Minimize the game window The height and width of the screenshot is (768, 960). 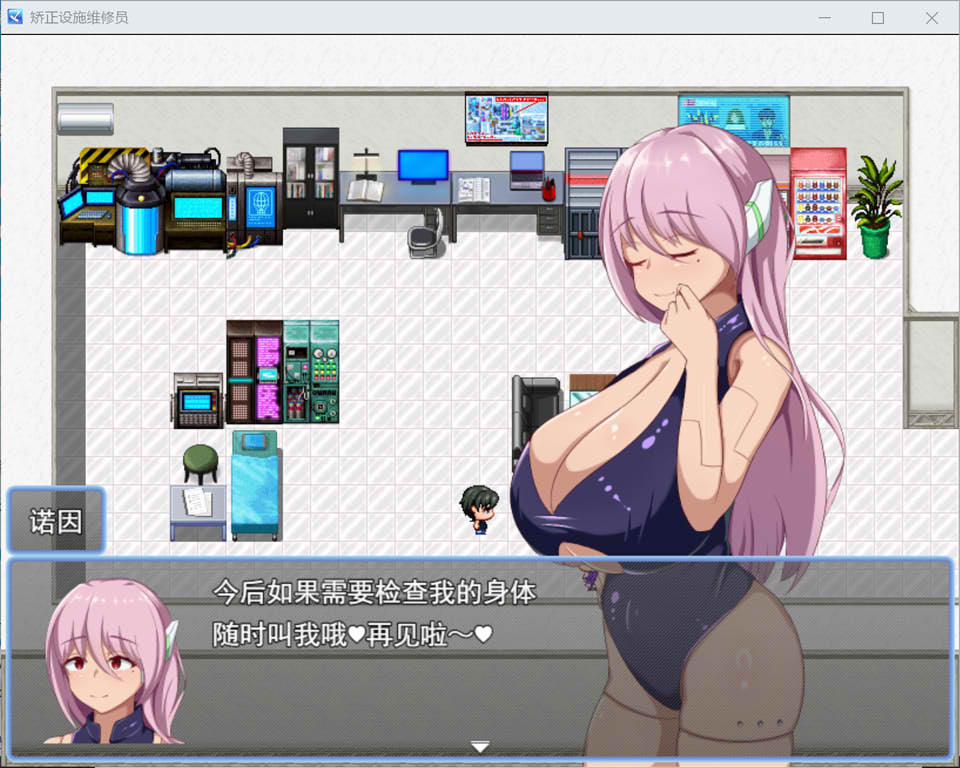click(825, 18)
